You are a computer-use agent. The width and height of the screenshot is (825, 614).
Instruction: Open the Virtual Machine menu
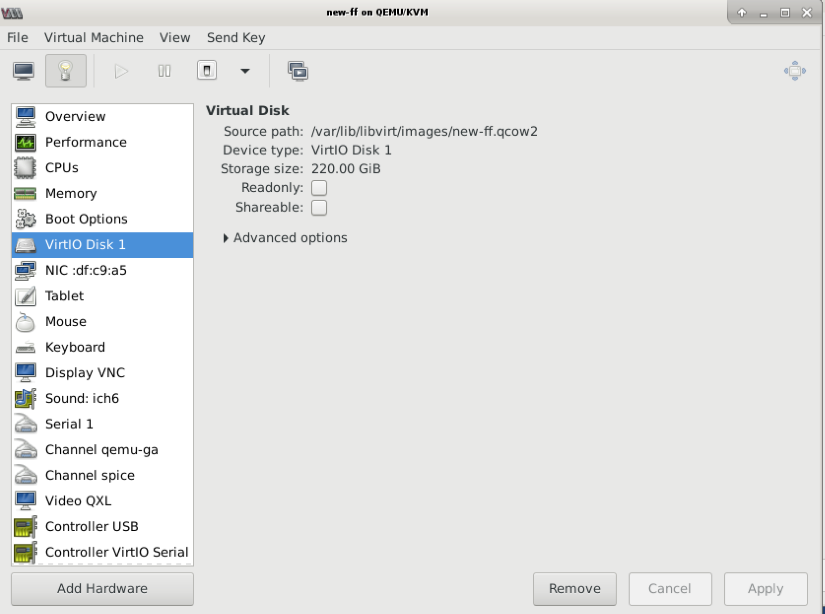[x=94, y=37]
